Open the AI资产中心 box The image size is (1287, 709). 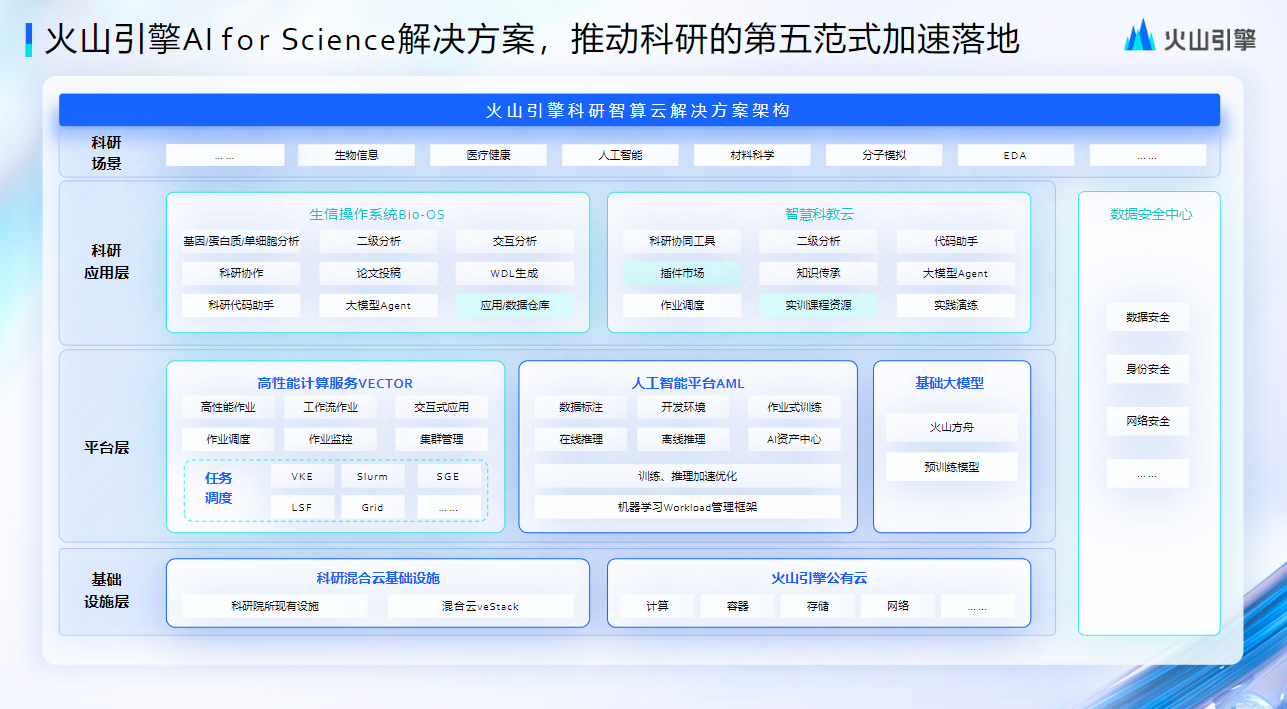(x=794, y=439)
